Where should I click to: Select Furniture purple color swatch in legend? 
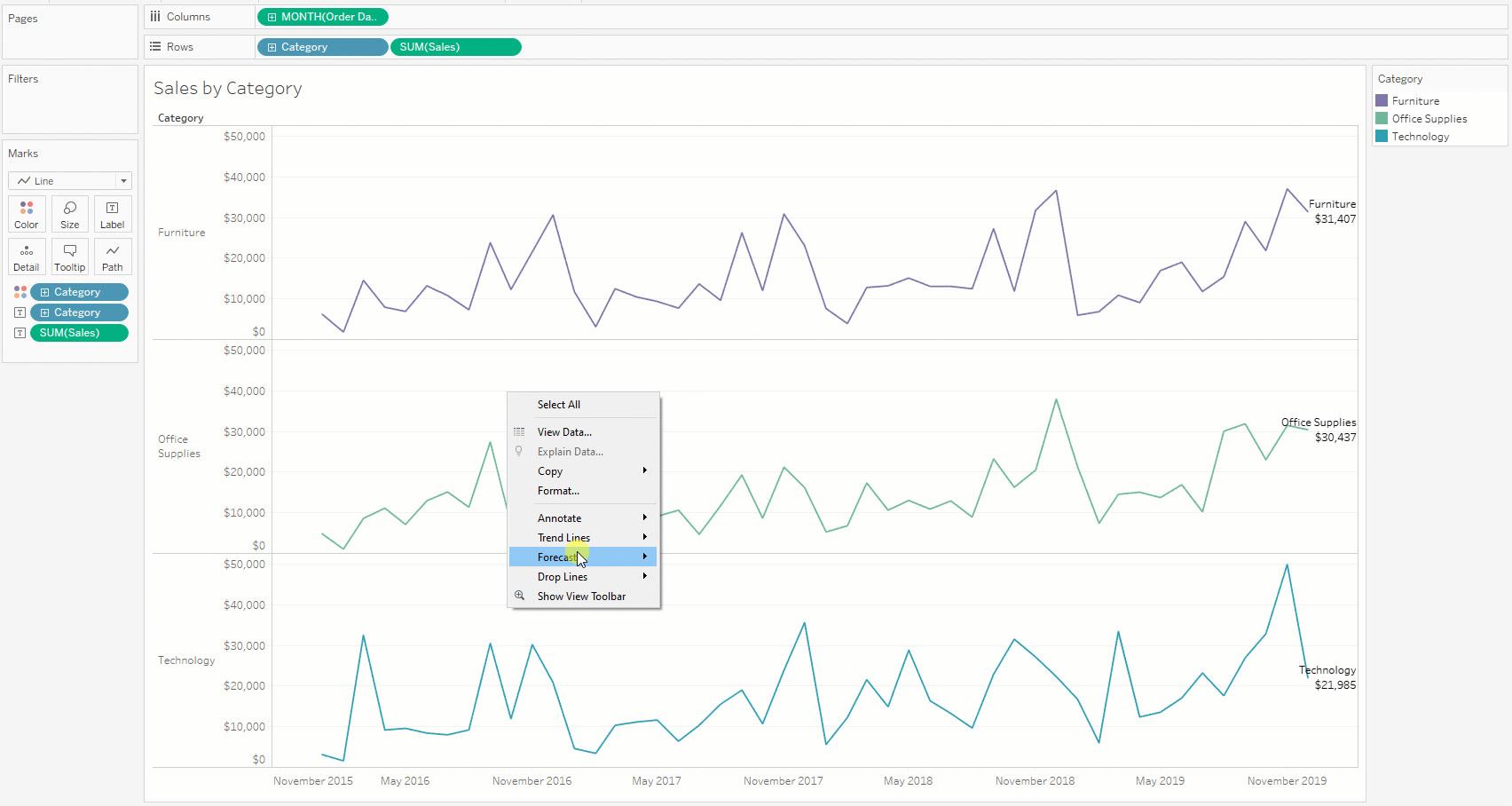coord(1382,100)
